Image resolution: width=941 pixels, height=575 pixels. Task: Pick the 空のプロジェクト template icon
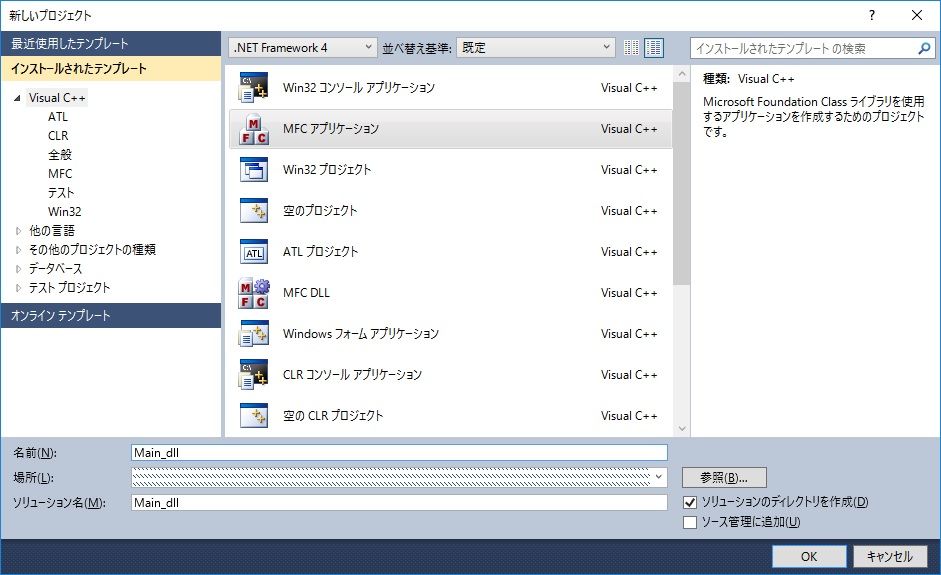[254, 211]
